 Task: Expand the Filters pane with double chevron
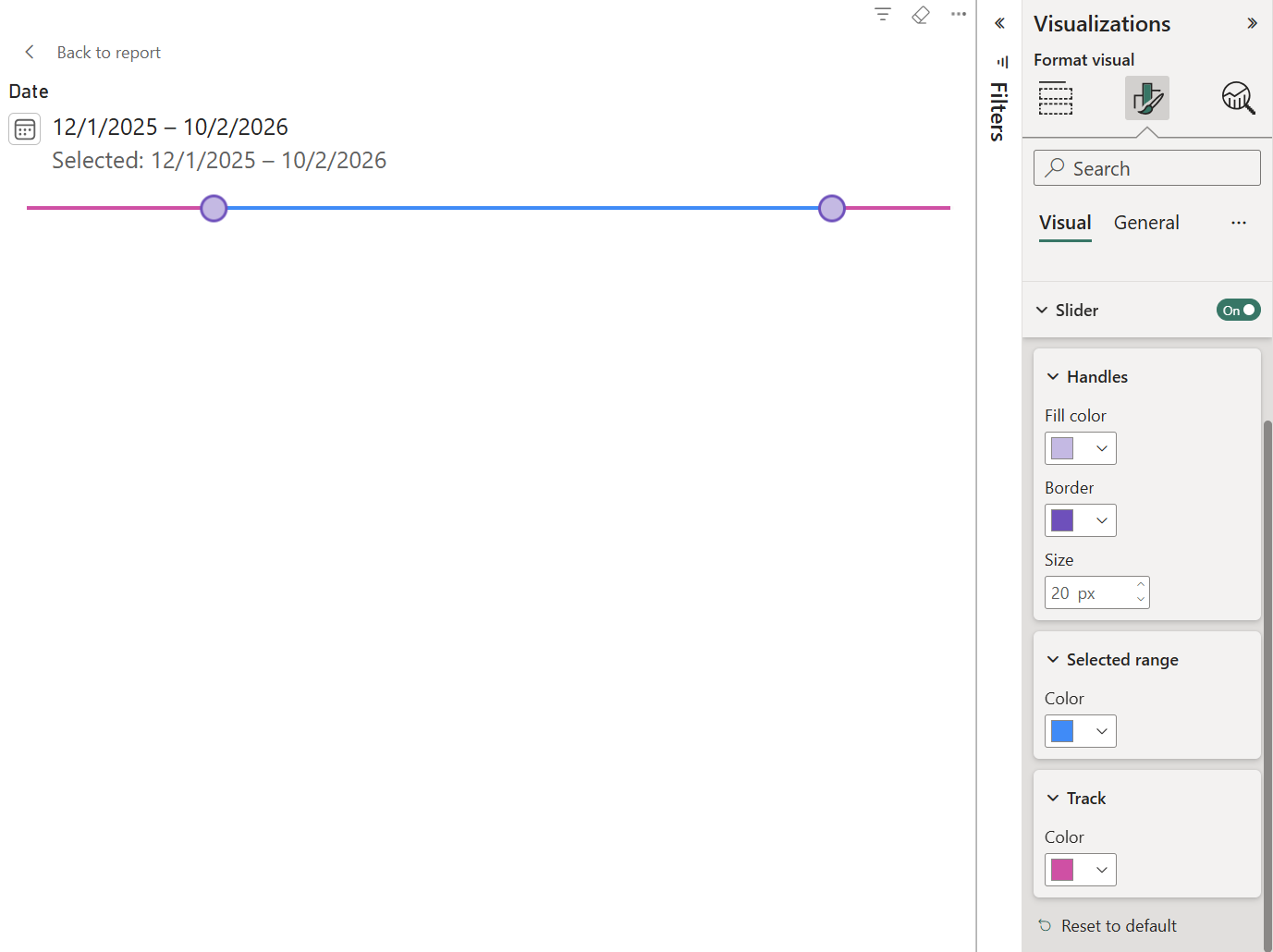tap(999, 23)
